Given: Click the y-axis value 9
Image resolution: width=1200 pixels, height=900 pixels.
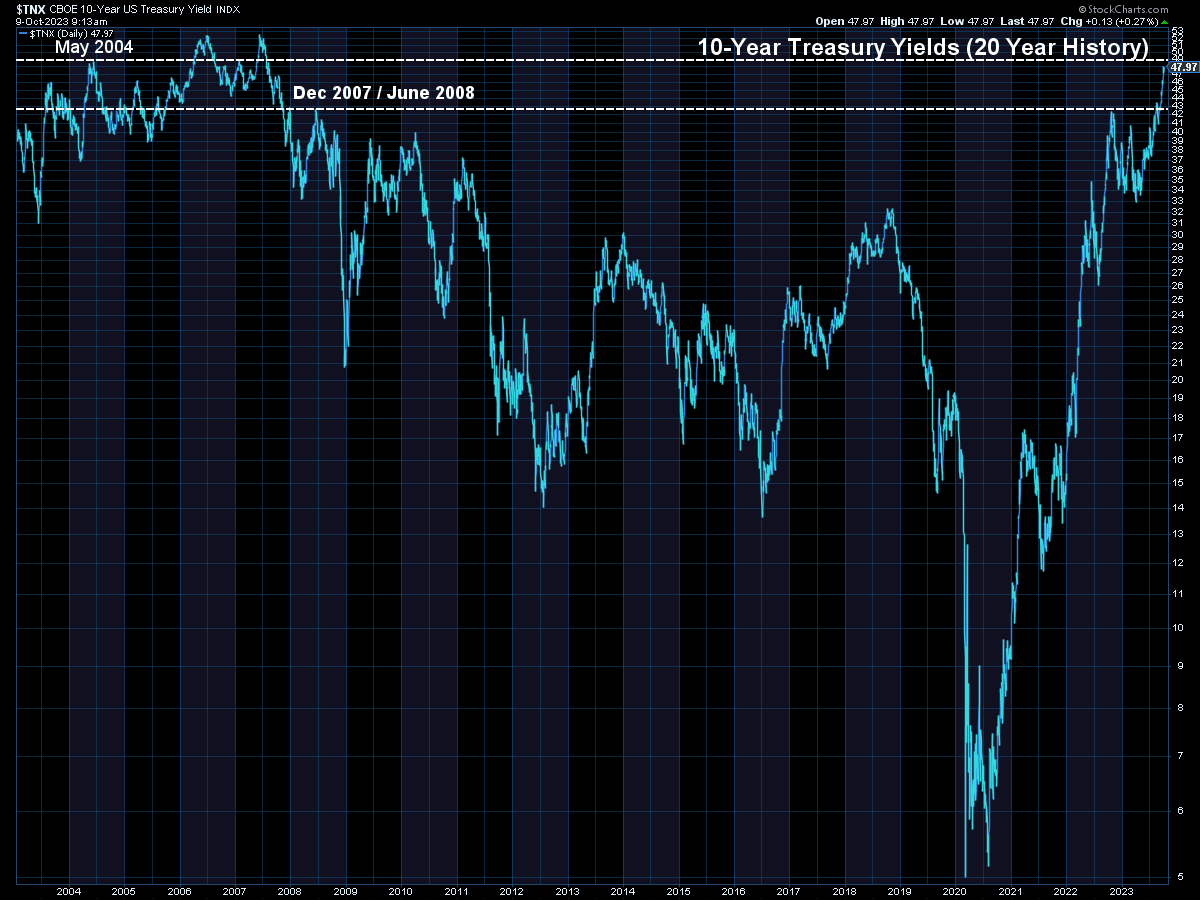Looking at the screenshot, I should 1181,665.
